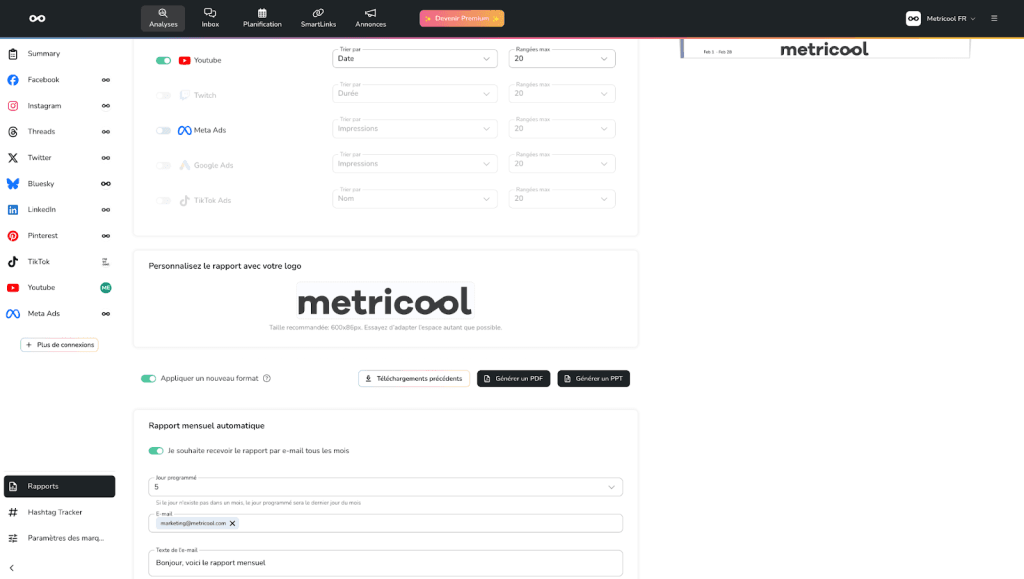Go to the SmartLinks tab
The image size is (1024, 579).
coord(318,18)
